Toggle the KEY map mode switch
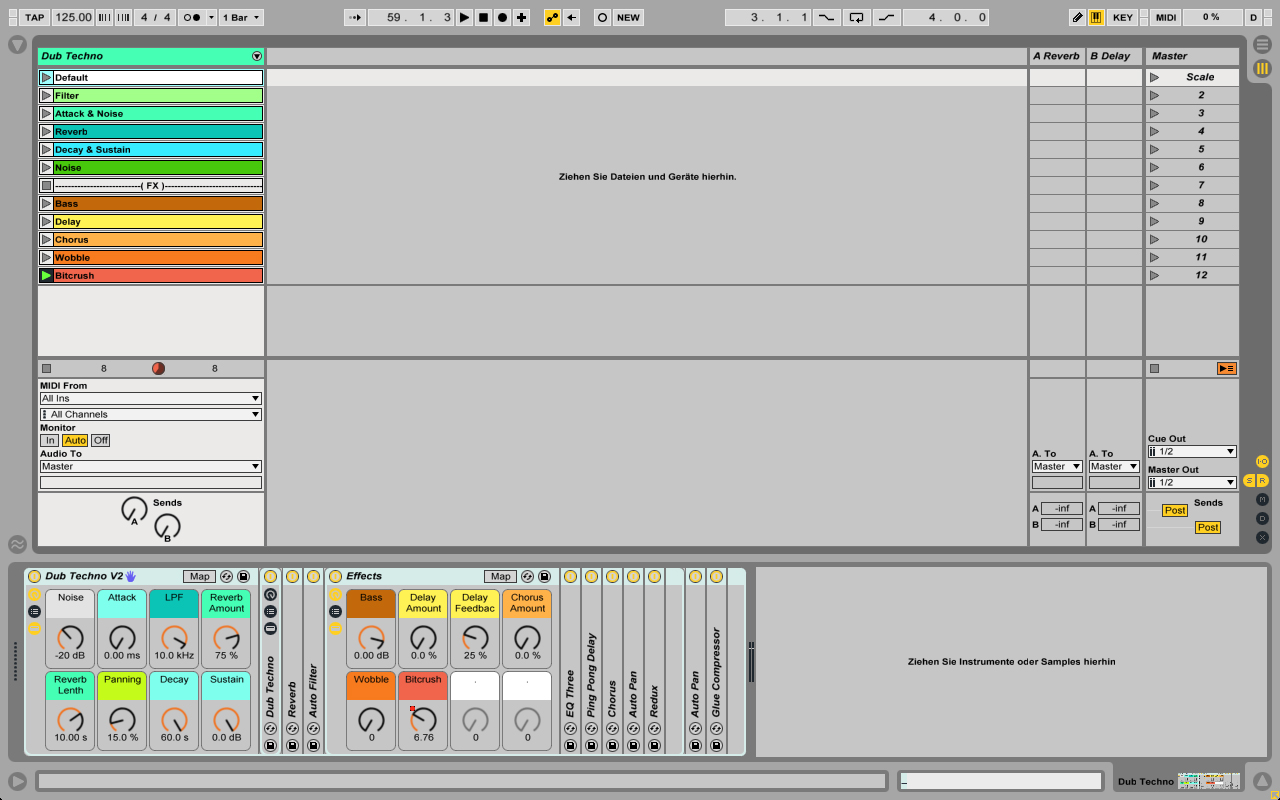The width and height of the screenshot is (1280, 800). tap(1123, 17)
